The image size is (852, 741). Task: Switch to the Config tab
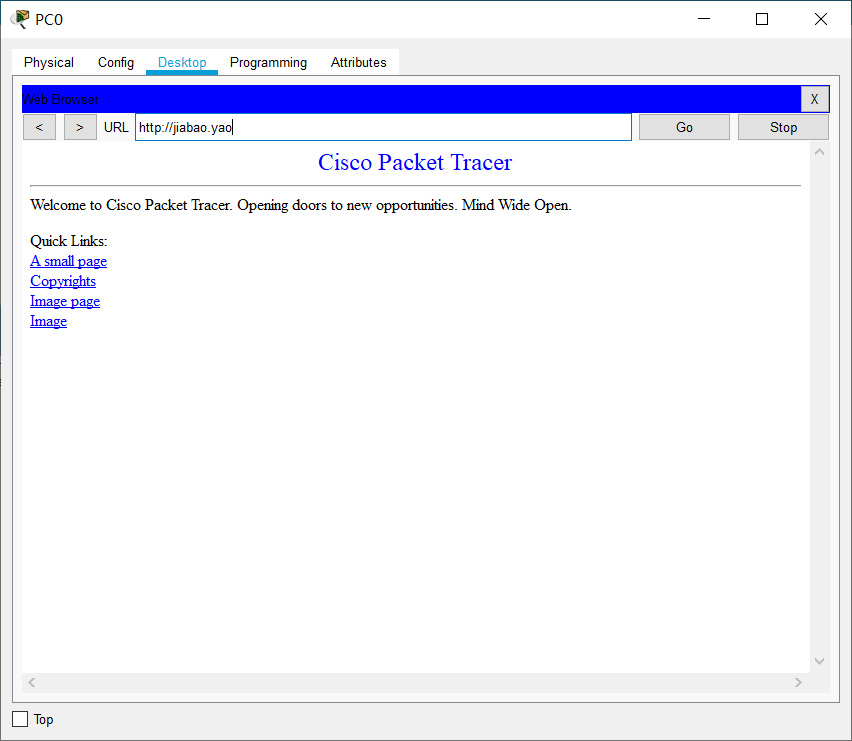click(116, 62)
